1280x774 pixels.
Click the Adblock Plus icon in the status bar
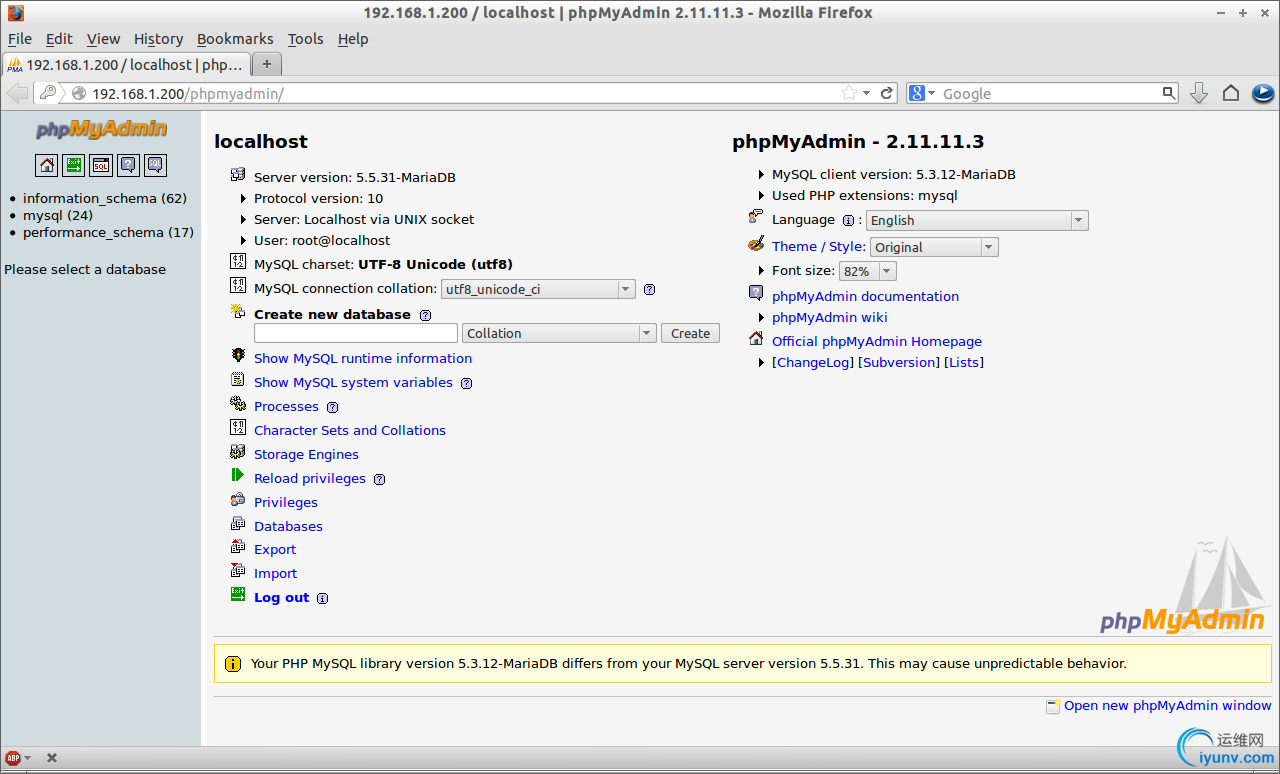tap(13, 758)
